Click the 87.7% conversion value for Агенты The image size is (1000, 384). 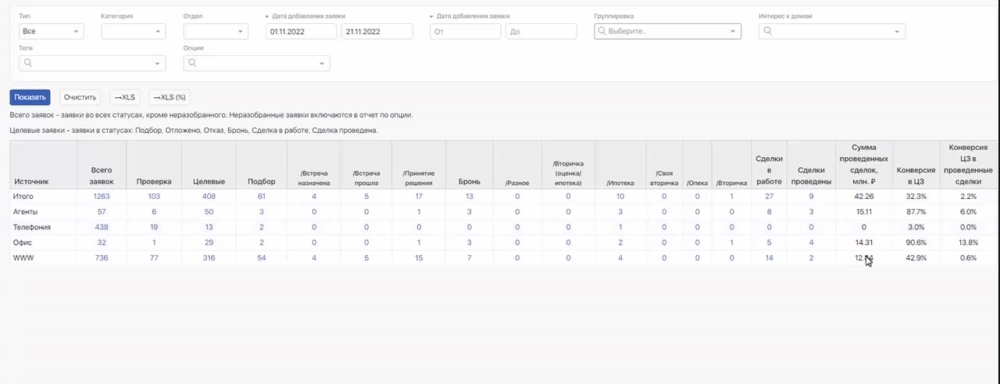point(916,212)
